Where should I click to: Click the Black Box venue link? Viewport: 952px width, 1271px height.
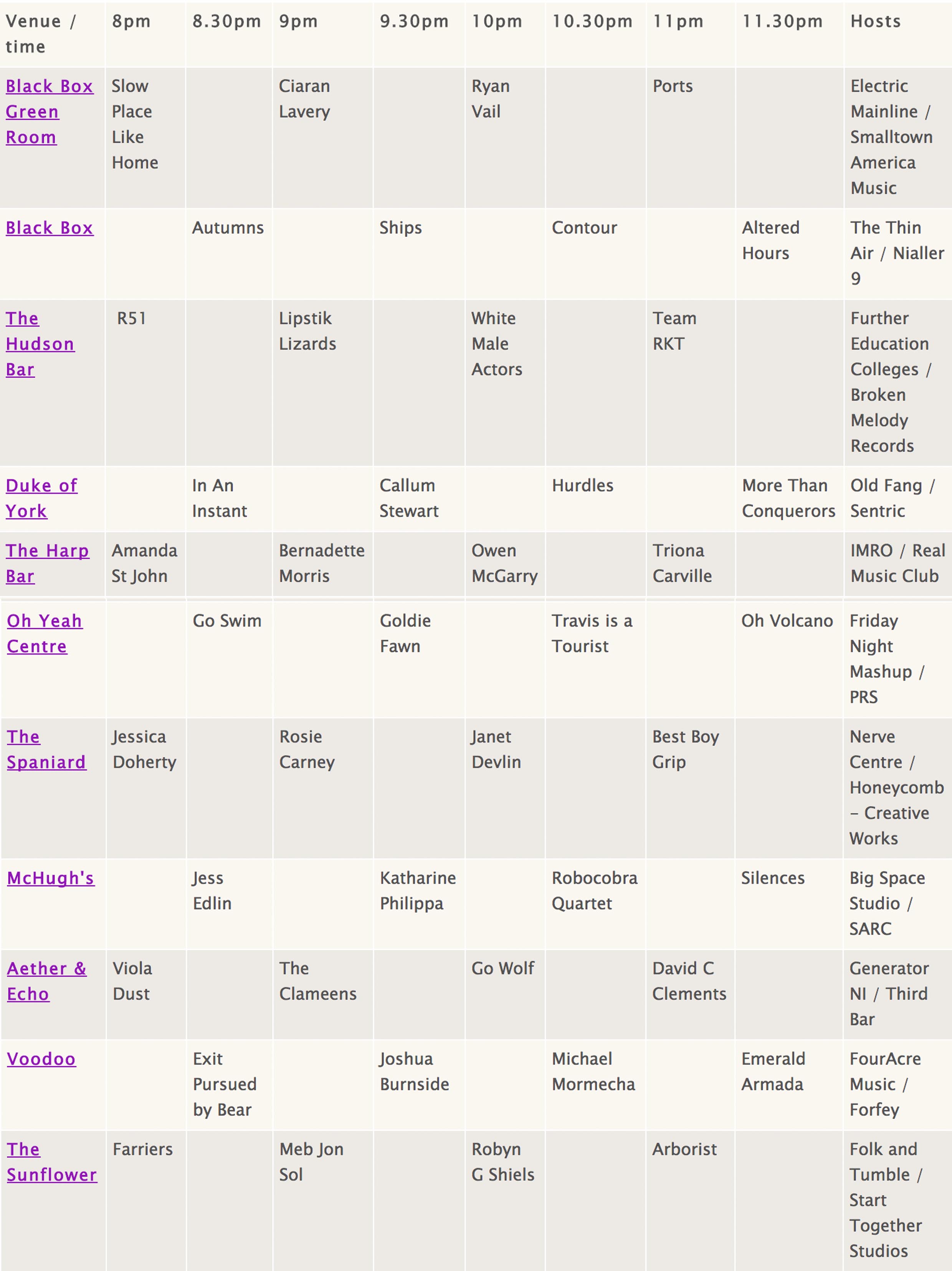click(50, 228)
